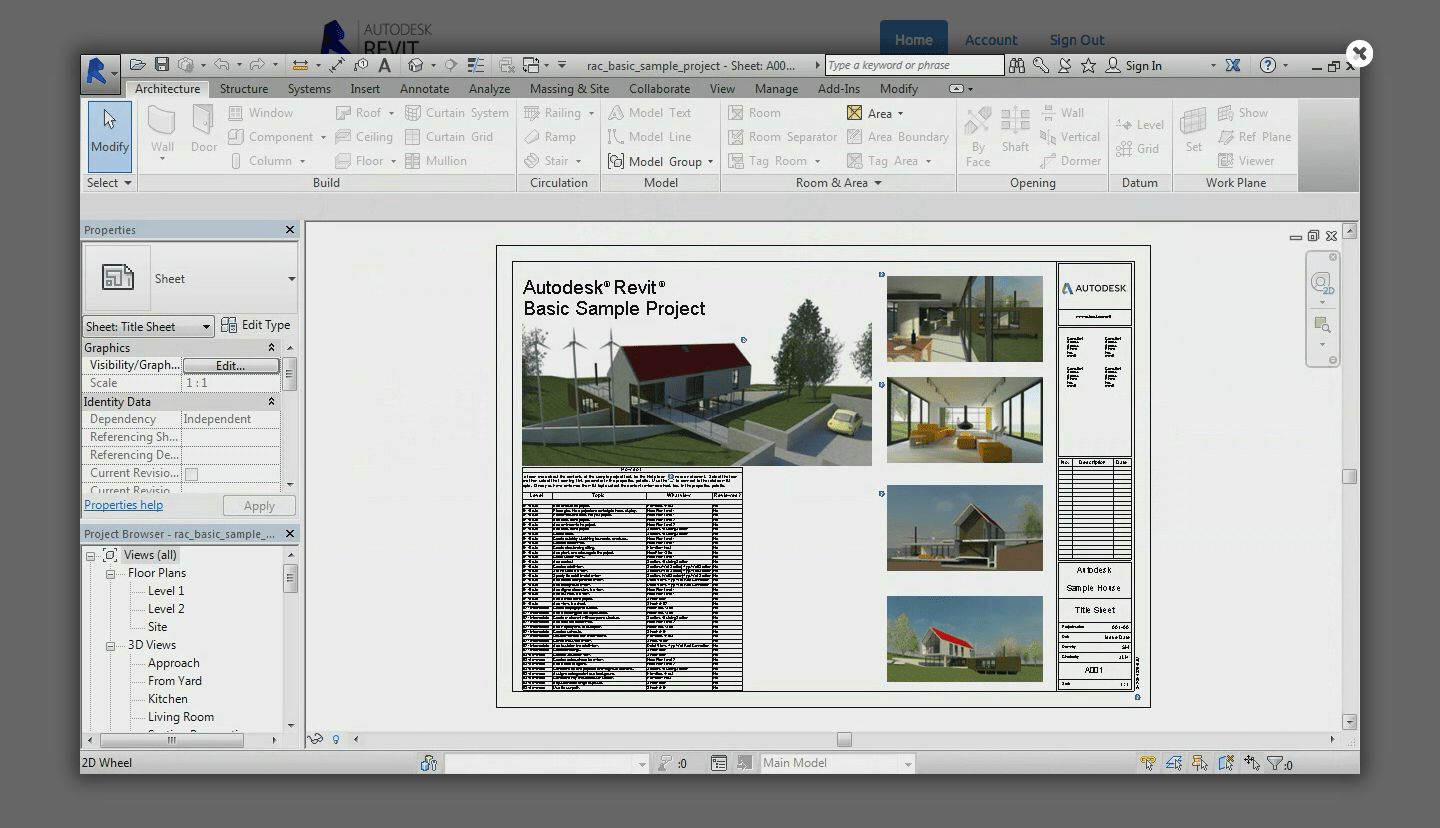
Task: Open Level 1 floor plan in Project Browser
Action: point(166,591)
